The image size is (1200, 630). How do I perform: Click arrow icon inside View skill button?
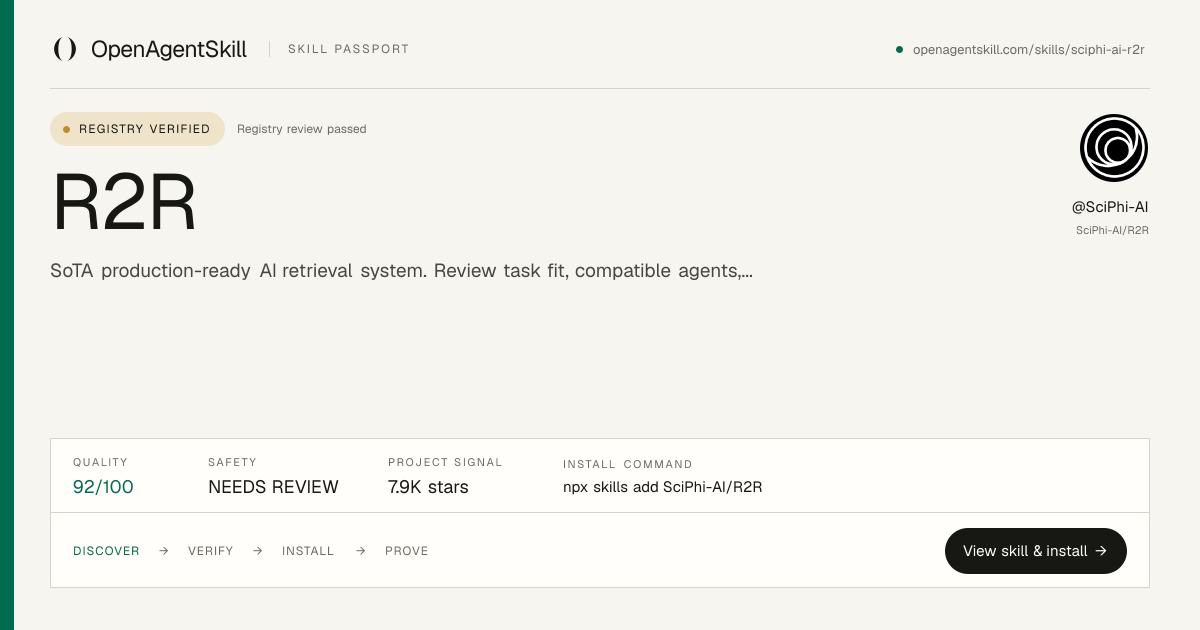coord(1101,551)
